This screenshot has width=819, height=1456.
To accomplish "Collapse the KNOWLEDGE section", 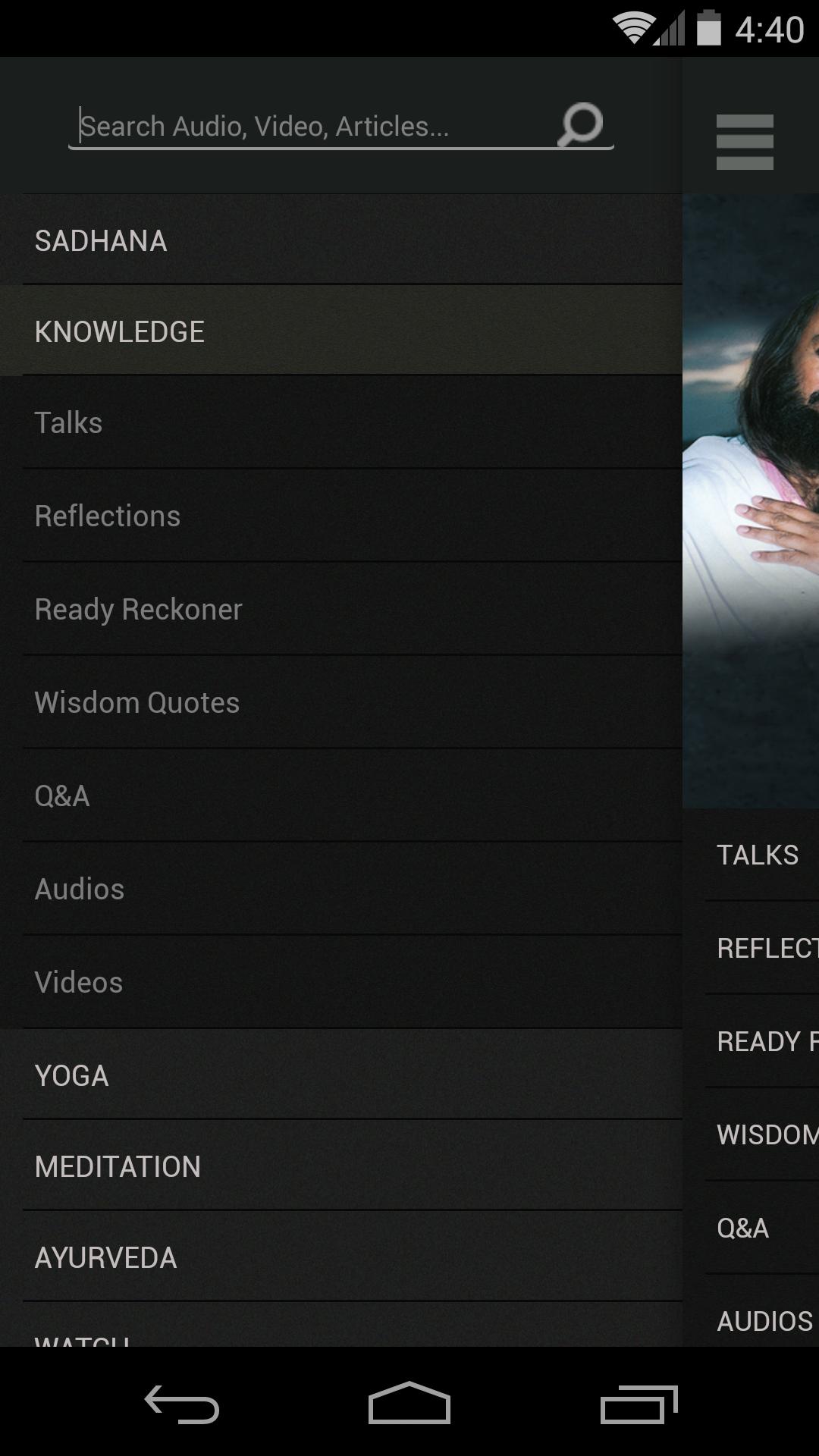I will click(341, 331).
